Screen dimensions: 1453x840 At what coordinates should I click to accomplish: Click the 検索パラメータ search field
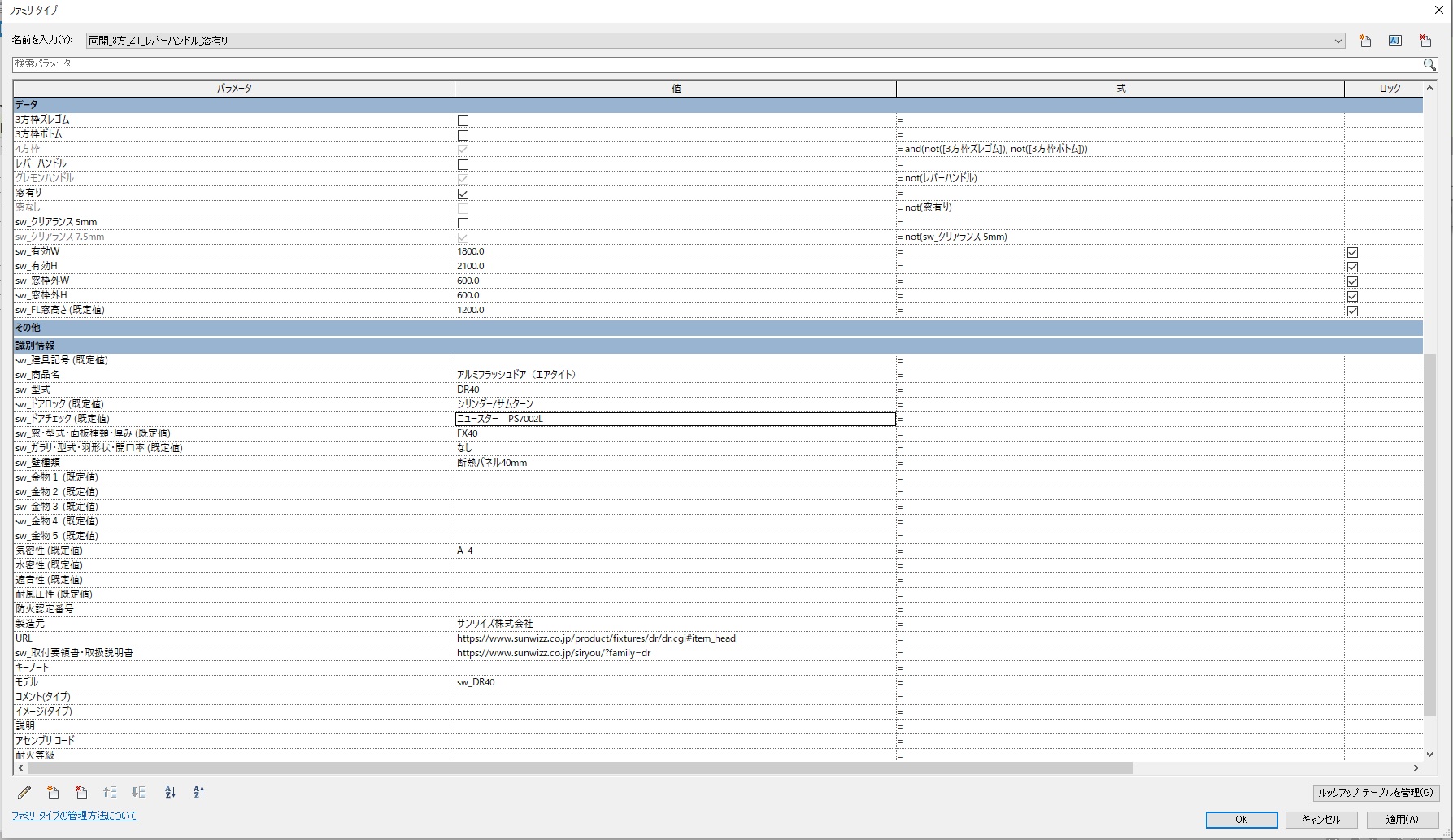tap(716, 64)
